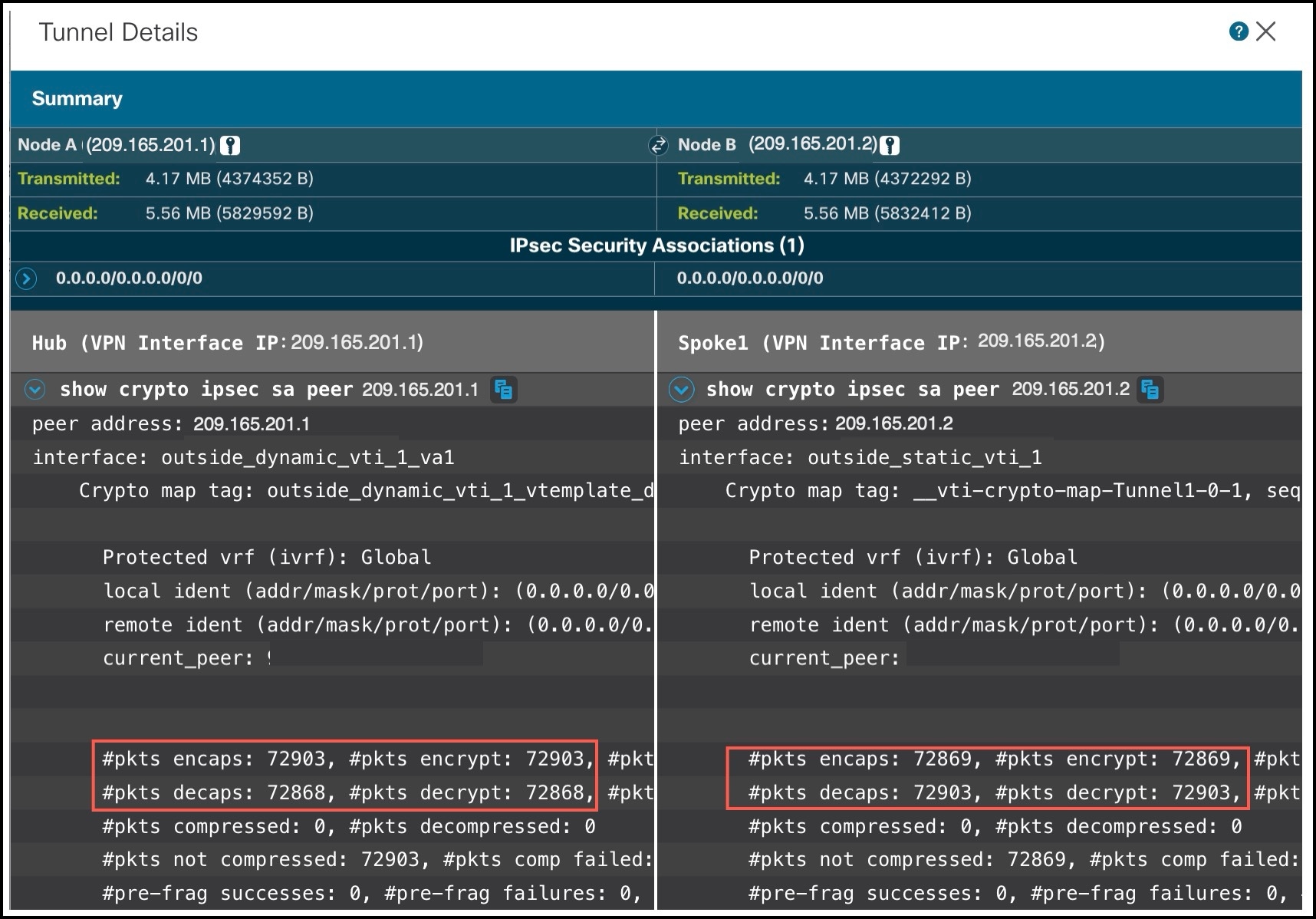Click the key icon next to Node A
The height and width of the screenshot is (919, 1316).
tap(230, 145)
